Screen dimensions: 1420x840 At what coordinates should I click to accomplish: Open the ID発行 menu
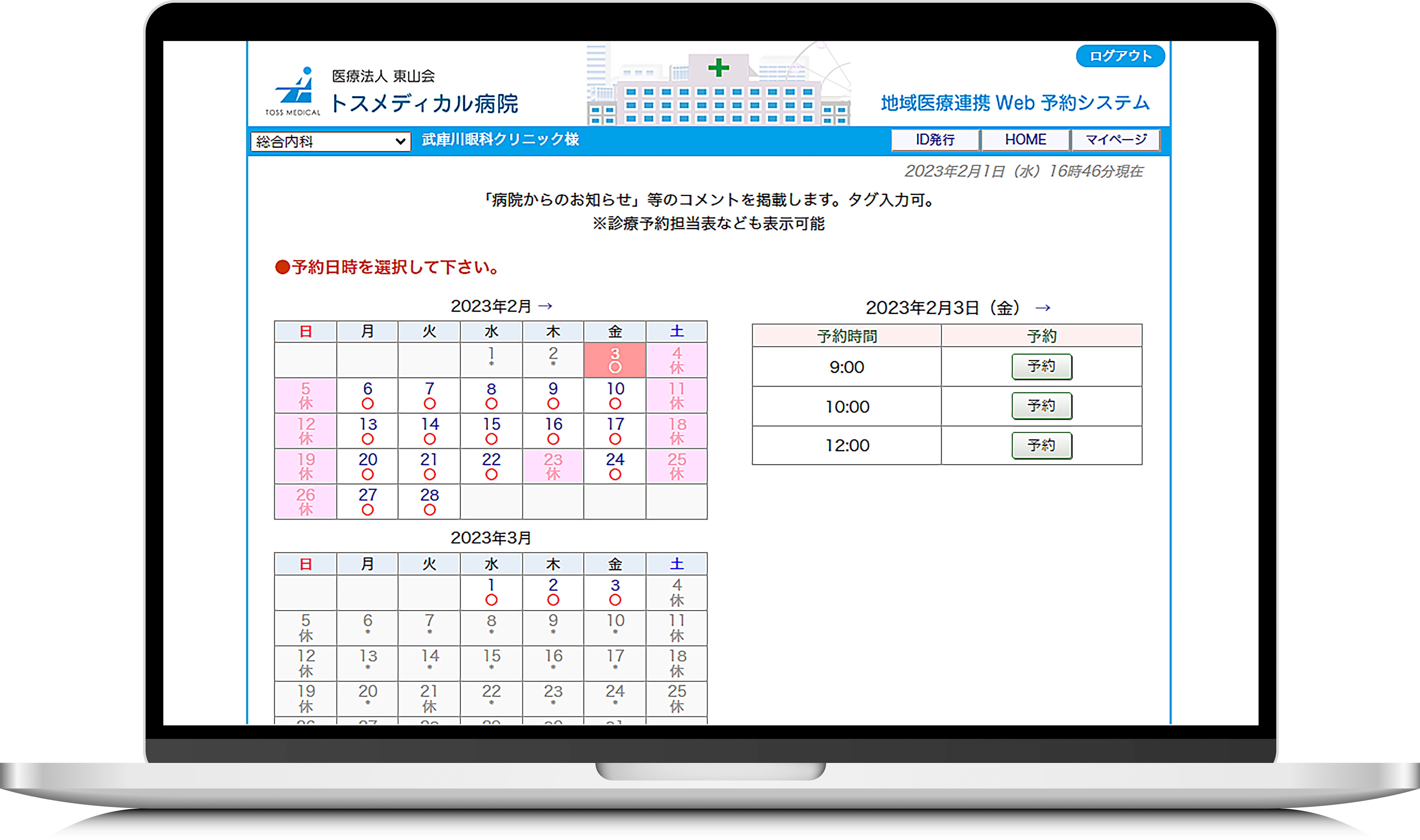[935, 140]
